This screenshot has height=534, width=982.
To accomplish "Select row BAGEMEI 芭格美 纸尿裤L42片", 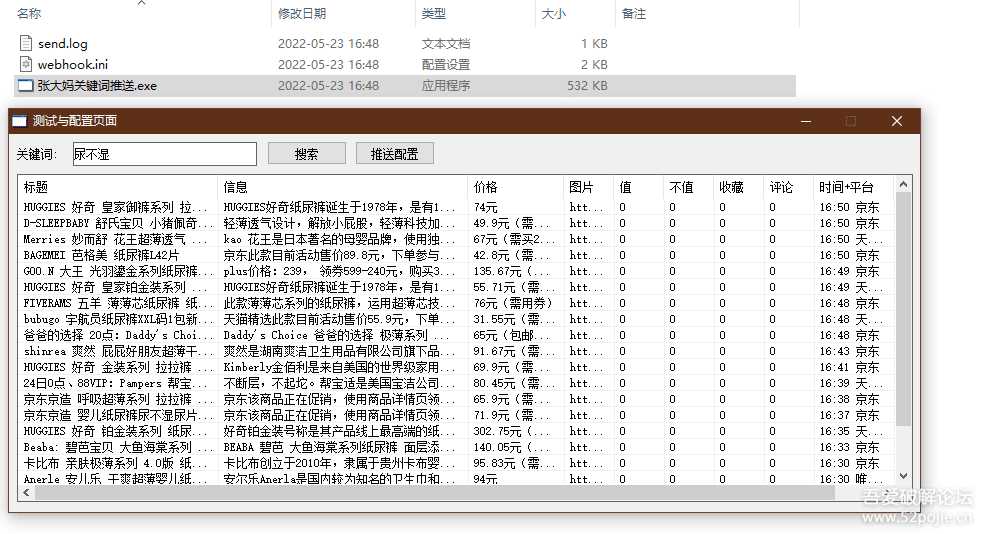I will [x=457, y=255].
